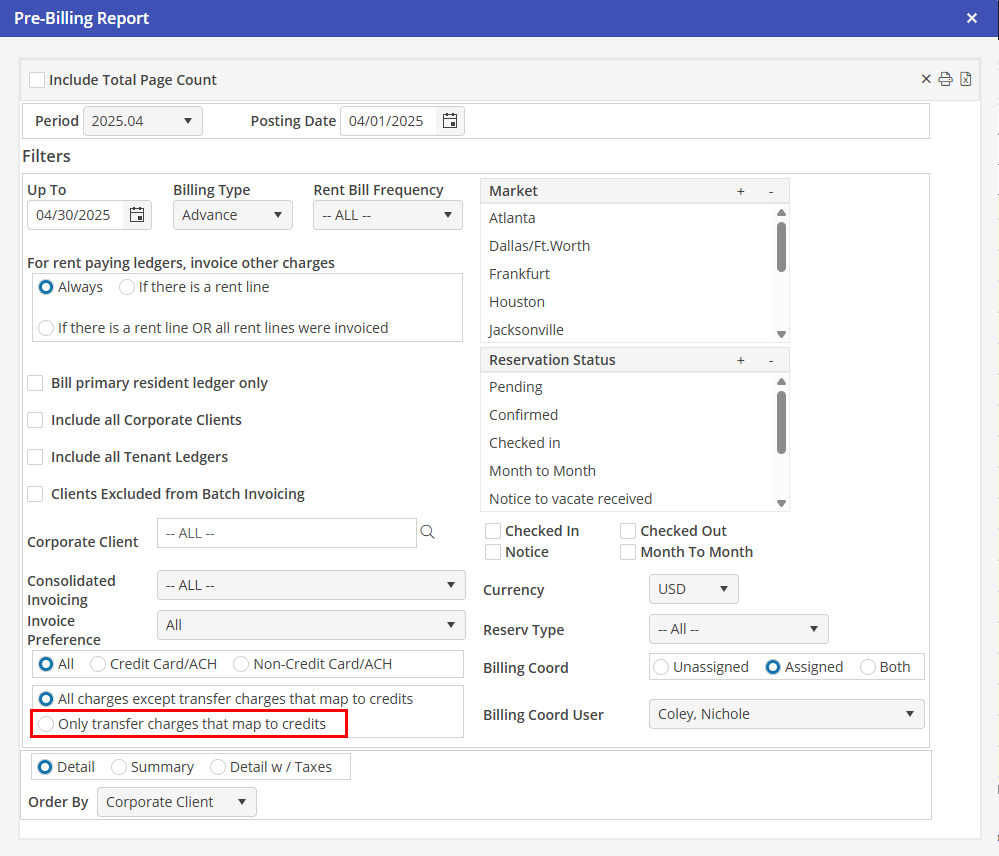Select Only transfer charges that map to credits

(x=46, y=724)
